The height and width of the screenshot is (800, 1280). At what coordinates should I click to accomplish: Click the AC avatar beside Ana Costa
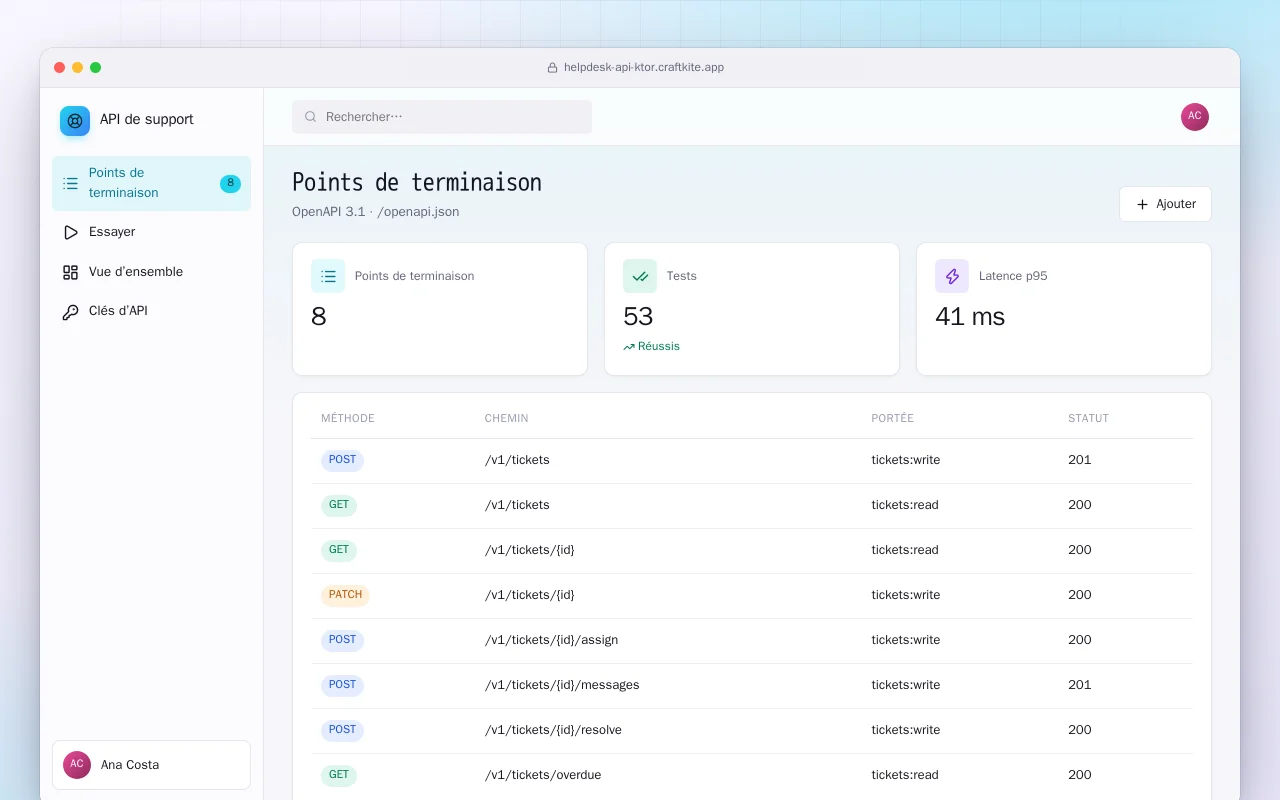tap(77, 765)
